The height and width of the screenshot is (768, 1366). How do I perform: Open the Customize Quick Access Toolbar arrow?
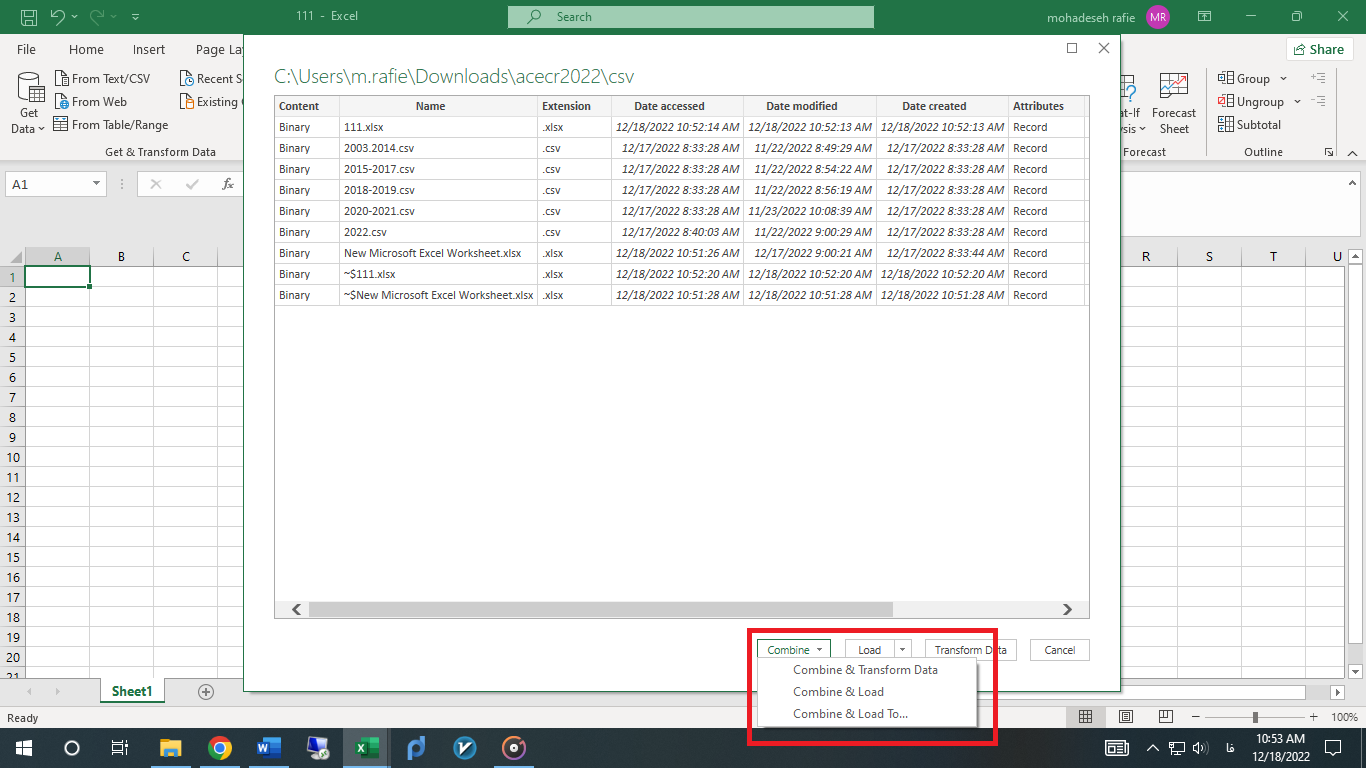[x=136, y=17]
